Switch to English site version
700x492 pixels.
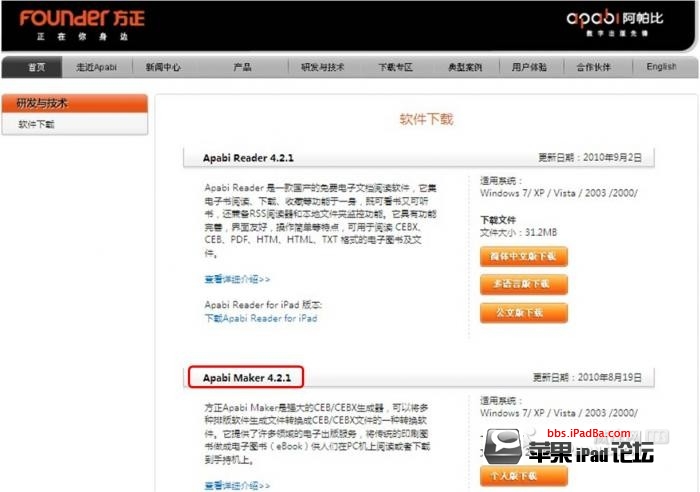coord(661,67)
